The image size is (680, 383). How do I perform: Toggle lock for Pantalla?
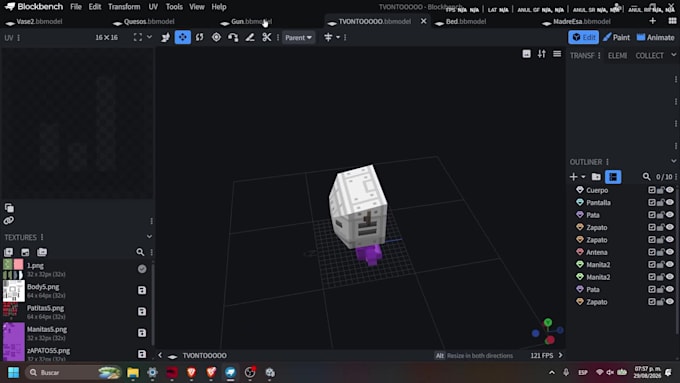(660, 203)
